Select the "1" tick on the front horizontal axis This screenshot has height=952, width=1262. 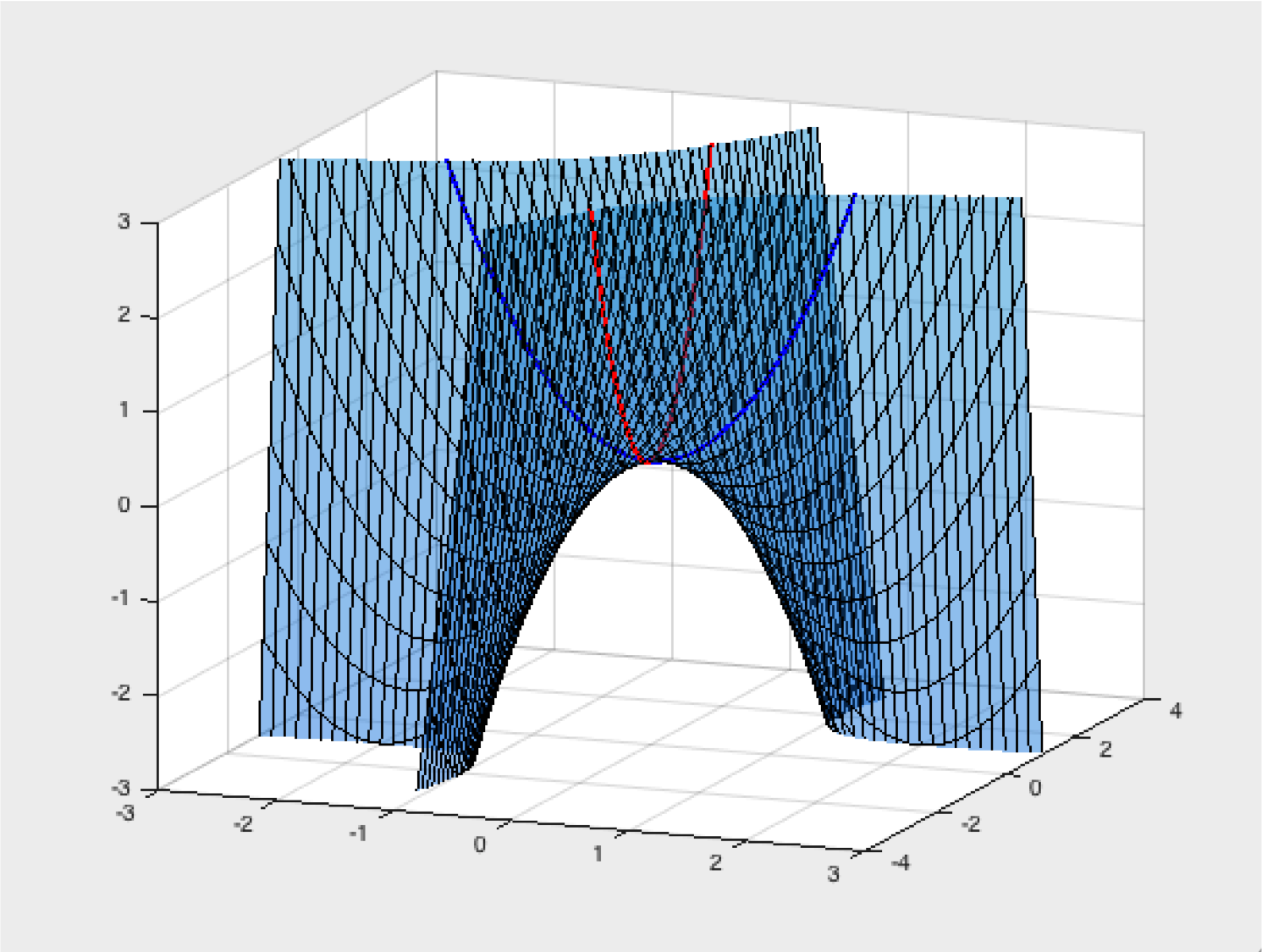click(x=598, y=855)
